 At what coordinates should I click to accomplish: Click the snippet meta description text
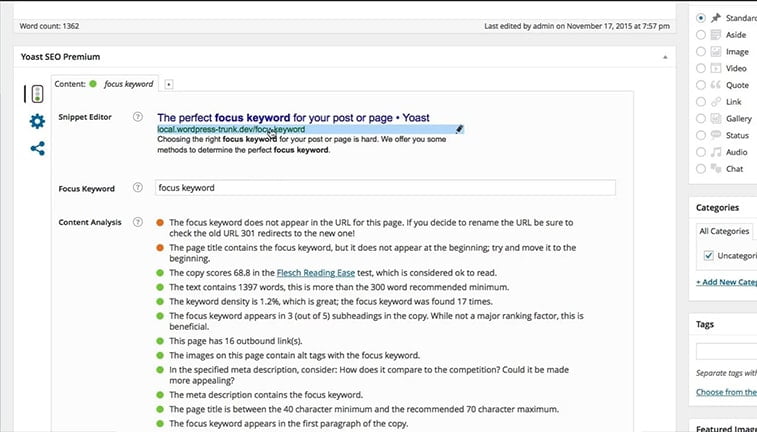[301, 144]
